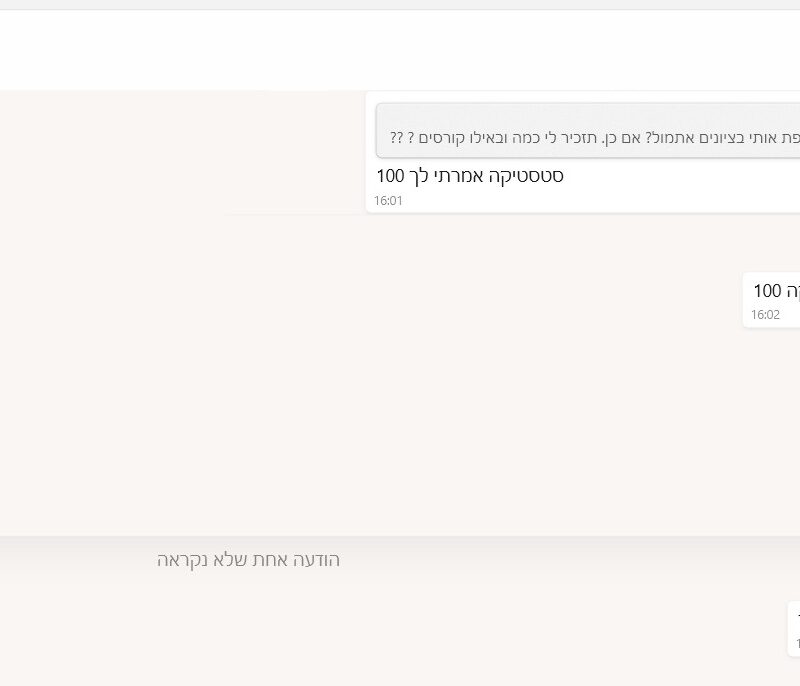800x686 pixels.
Task: Click the "הודעה אחת שלא נקראה" unread divider
Action: point(248,560)
